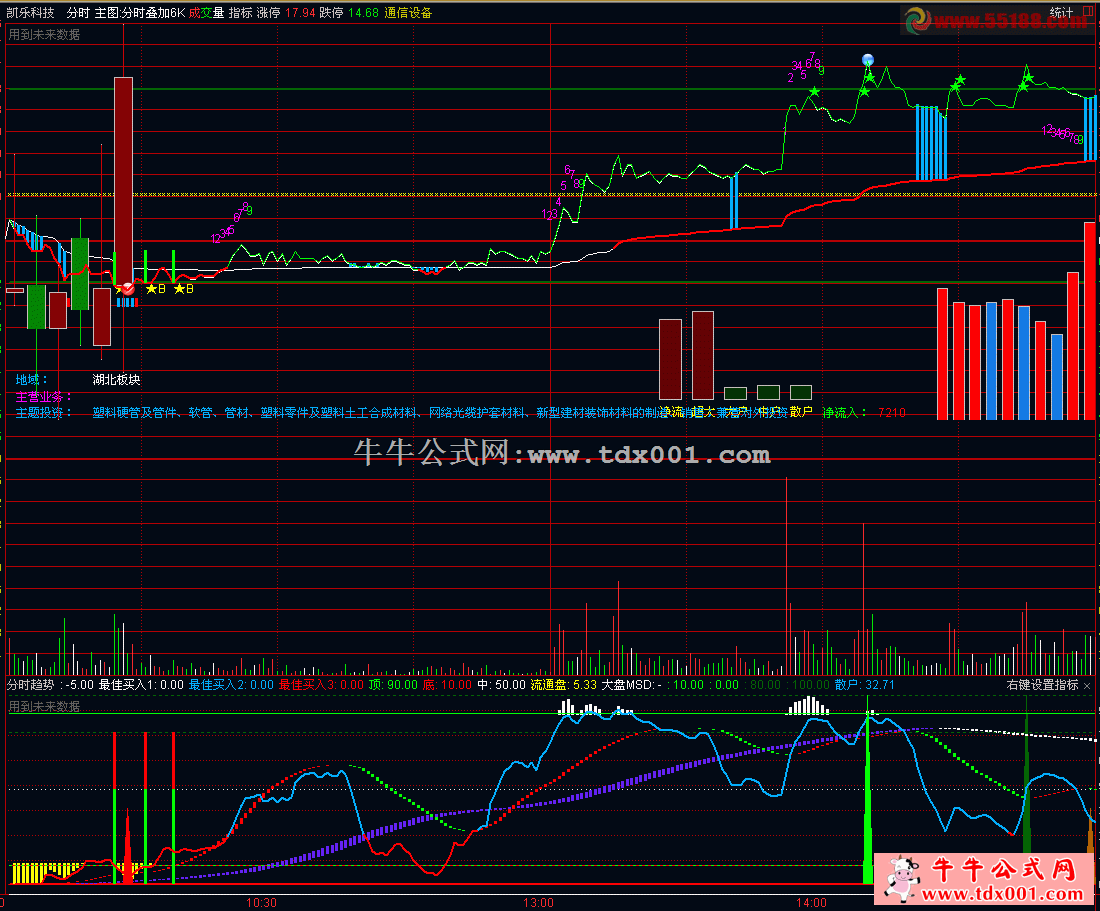Screen dimensions: 1100x911
Task: Click the 主题投资 label
Action: point(43,413)
